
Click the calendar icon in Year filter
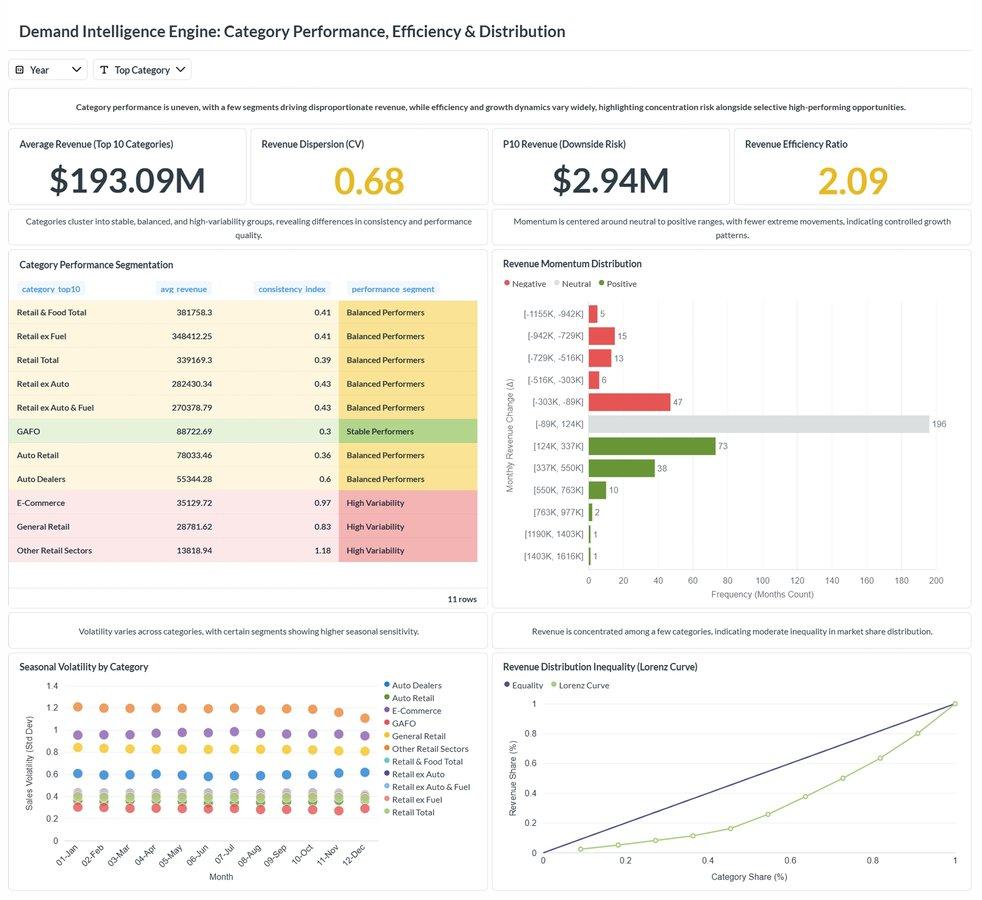pyautogui.click(x=19, y=70)
